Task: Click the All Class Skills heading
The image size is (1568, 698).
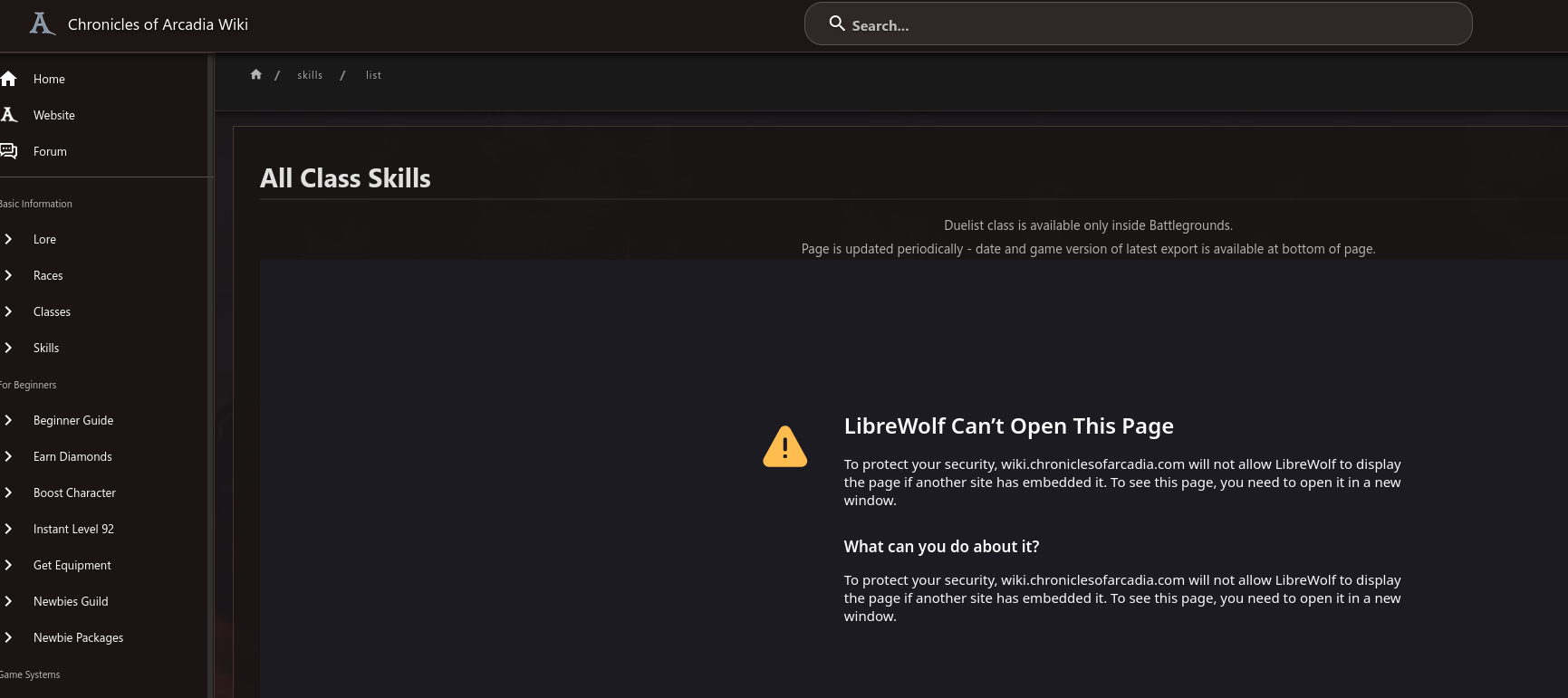Action: (345, 178)
